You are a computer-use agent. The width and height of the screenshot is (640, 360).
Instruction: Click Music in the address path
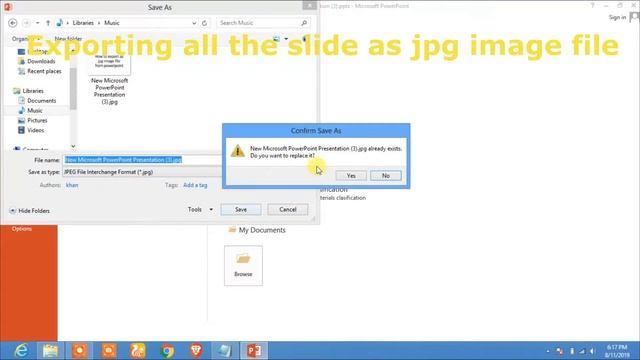pos(111,23)
